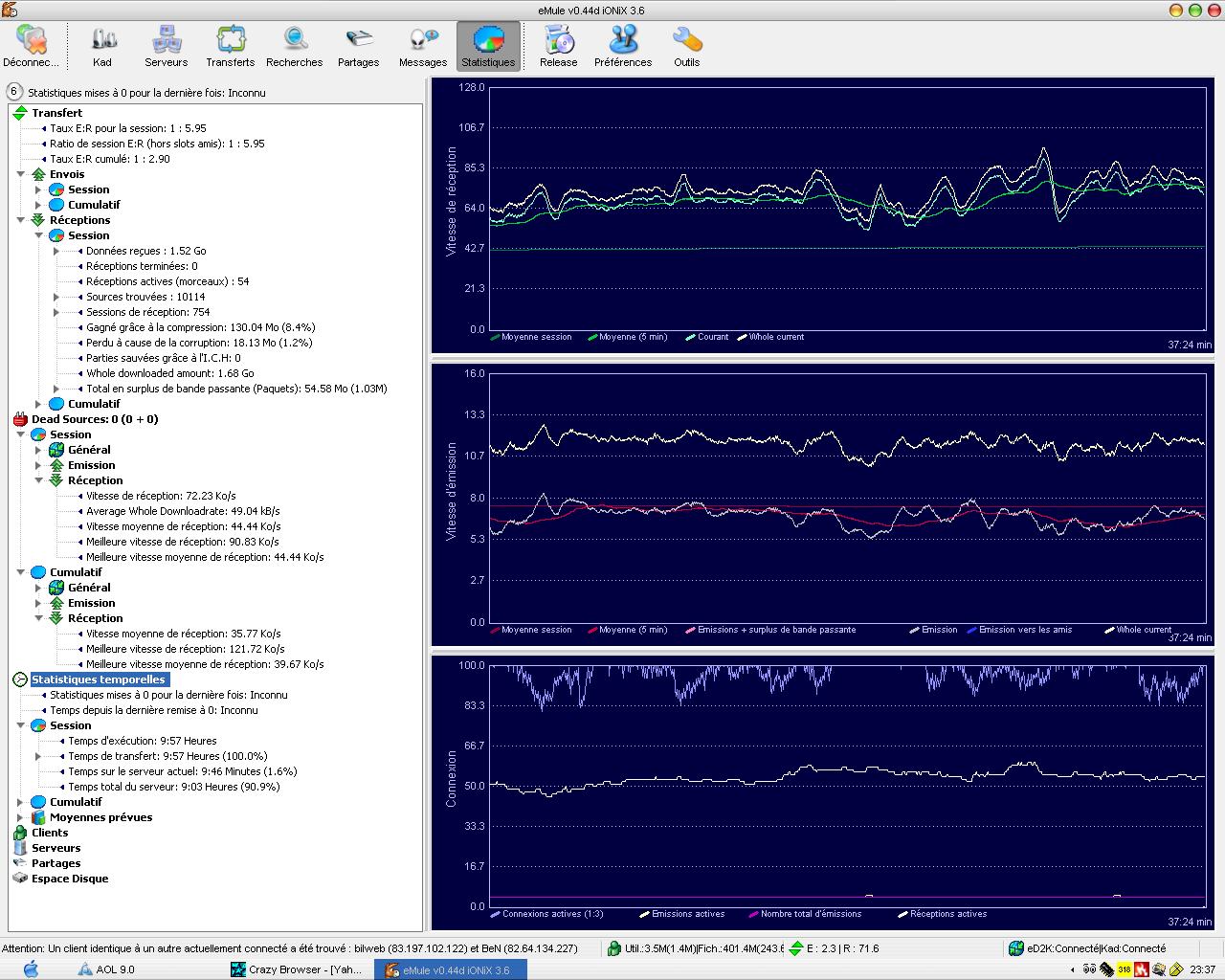Expand the Sessions de réception entry

[x=56, y=312]
